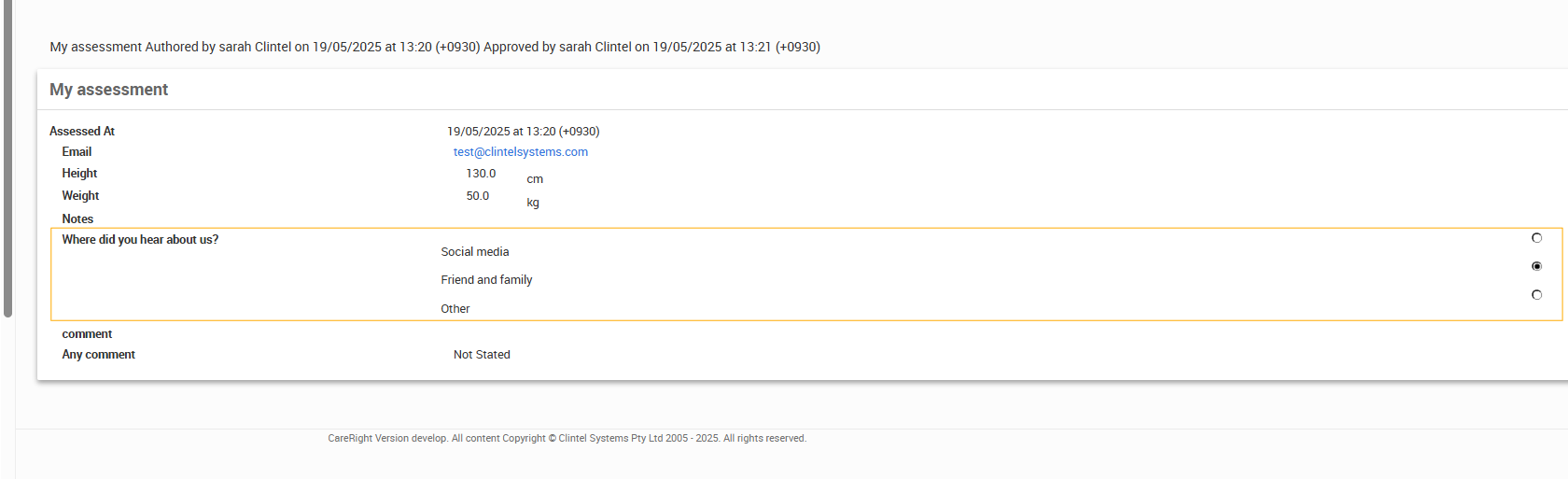
Task: Click the Social media option text
Action: click(474, 252)
